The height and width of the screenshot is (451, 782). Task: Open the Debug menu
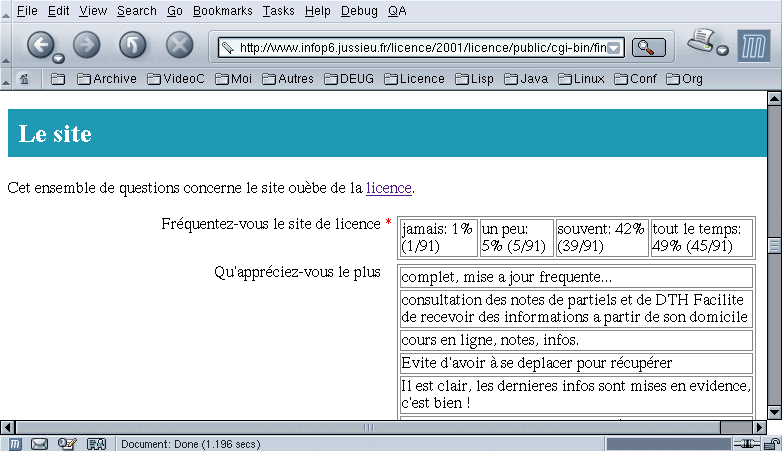(x=359, y=10)
